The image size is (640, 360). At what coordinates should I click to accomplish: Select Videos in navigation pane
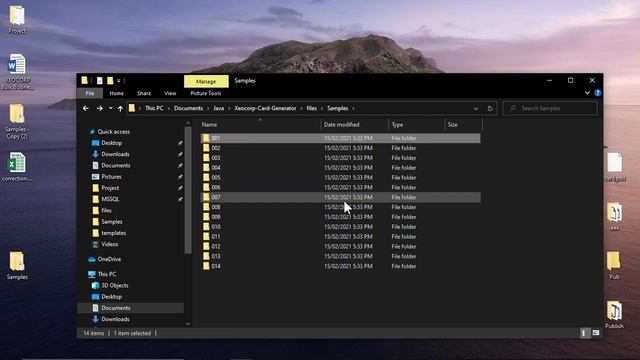coord(109,244)
